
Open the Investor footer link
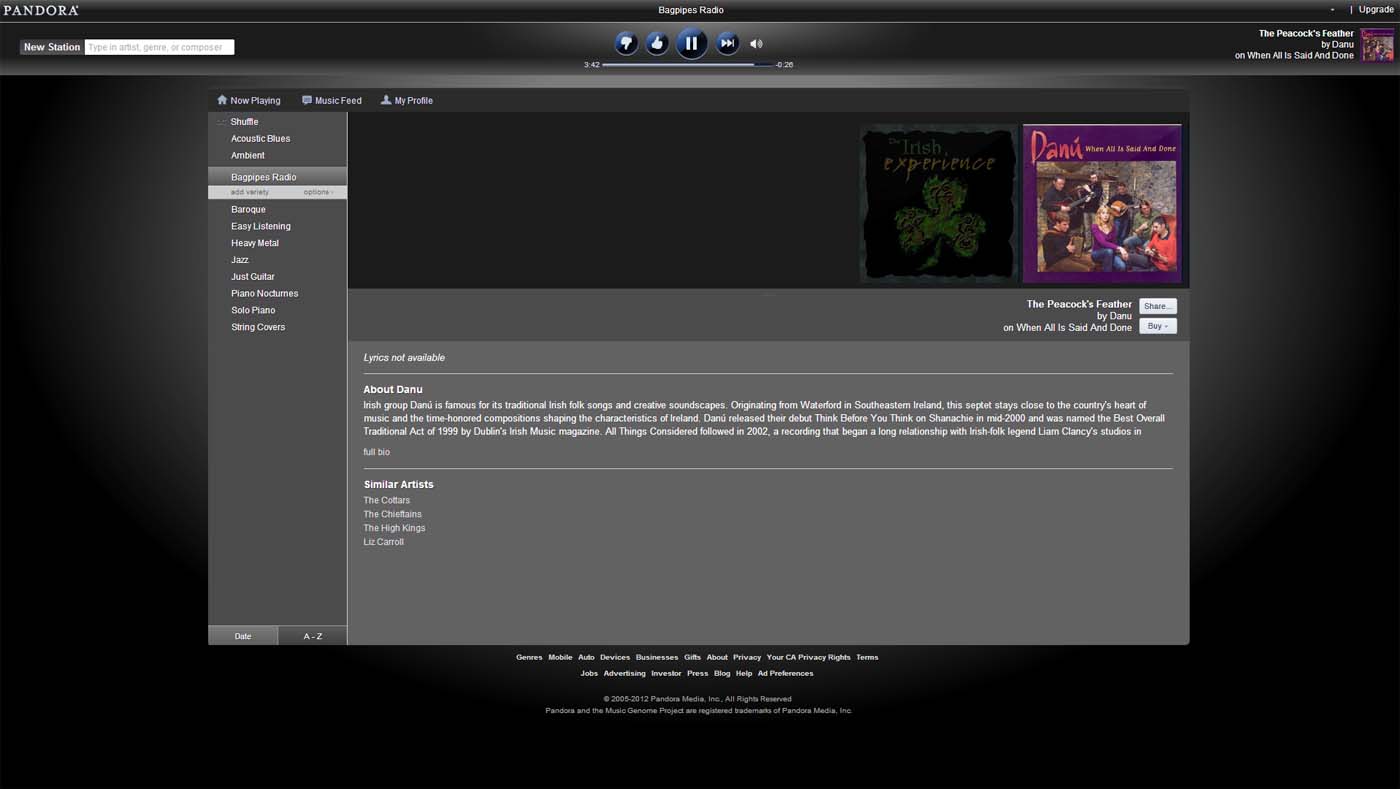(x=666, y=674)
